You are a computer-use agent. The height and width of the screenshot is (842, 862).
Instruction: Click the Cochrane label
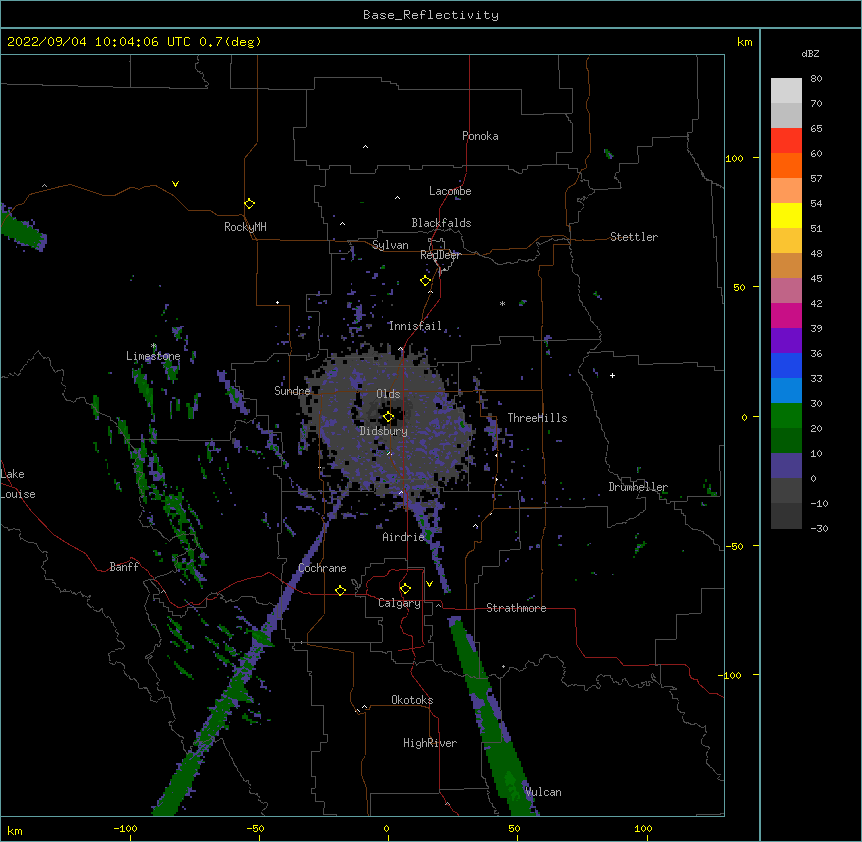coord(322,568)
